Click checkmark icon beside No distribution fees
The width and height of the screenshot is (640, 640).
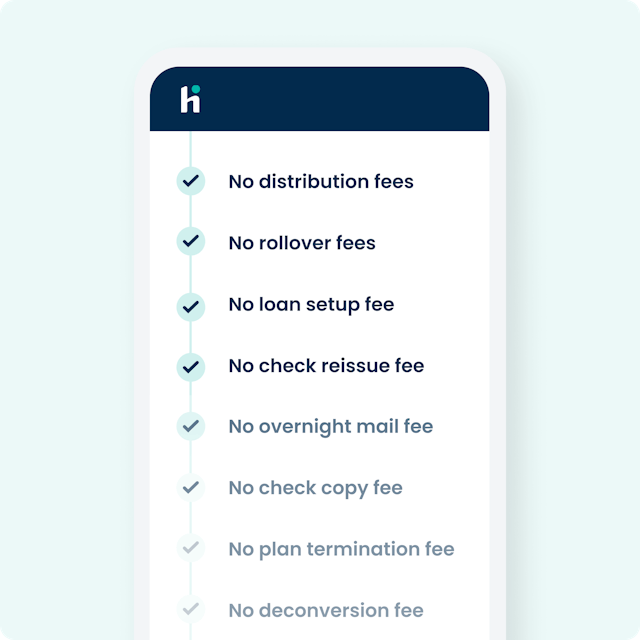[x=190, y=181]
